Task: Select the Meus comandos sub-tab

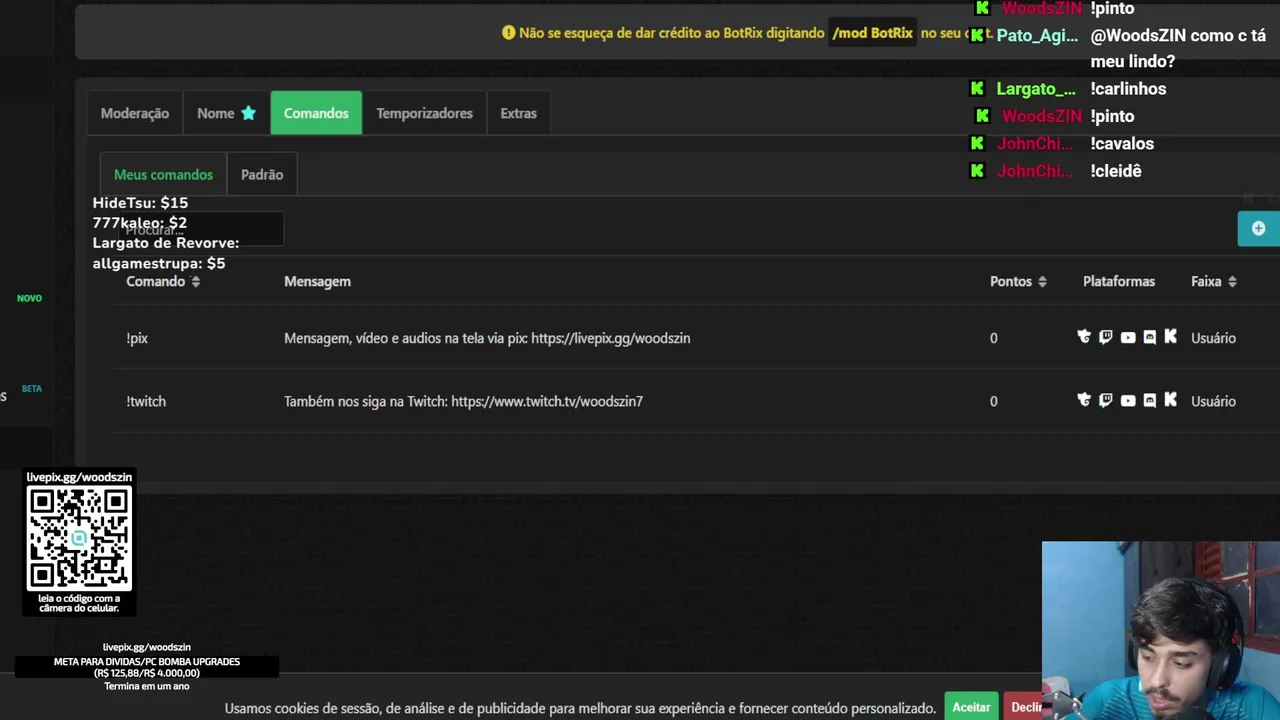Action: coord(163,174)
